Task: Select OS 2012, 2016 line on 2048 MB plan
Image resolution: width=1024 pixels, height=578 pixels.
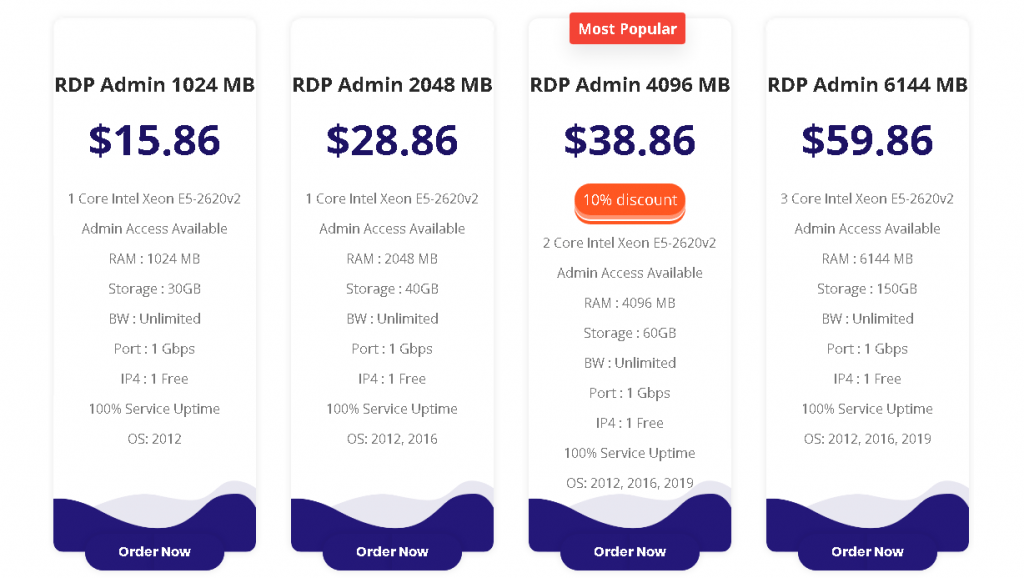Action: 392,438
